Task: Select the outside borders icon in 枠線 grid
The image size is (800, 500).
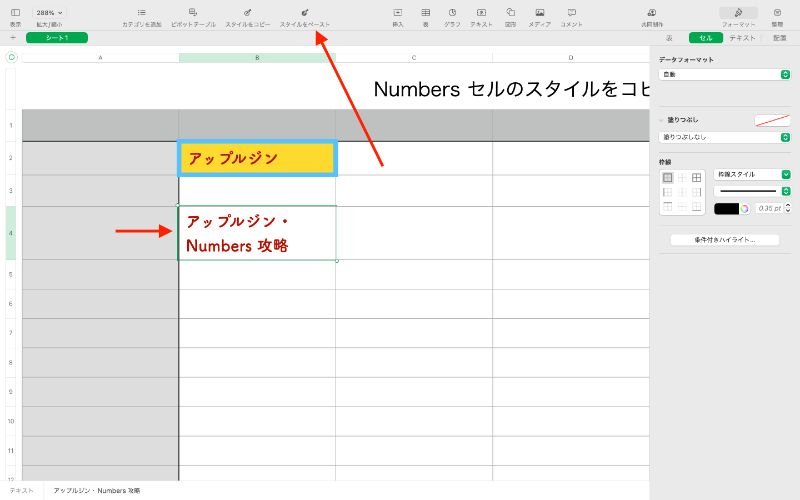Action: (x=667, y=178)
